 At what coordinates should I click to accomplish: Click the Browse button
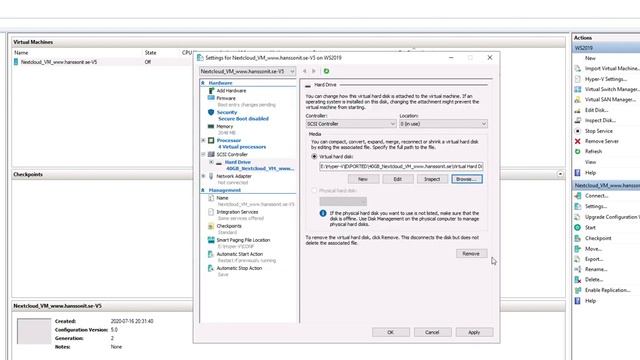pyautogui.click(x=467, y=179)
